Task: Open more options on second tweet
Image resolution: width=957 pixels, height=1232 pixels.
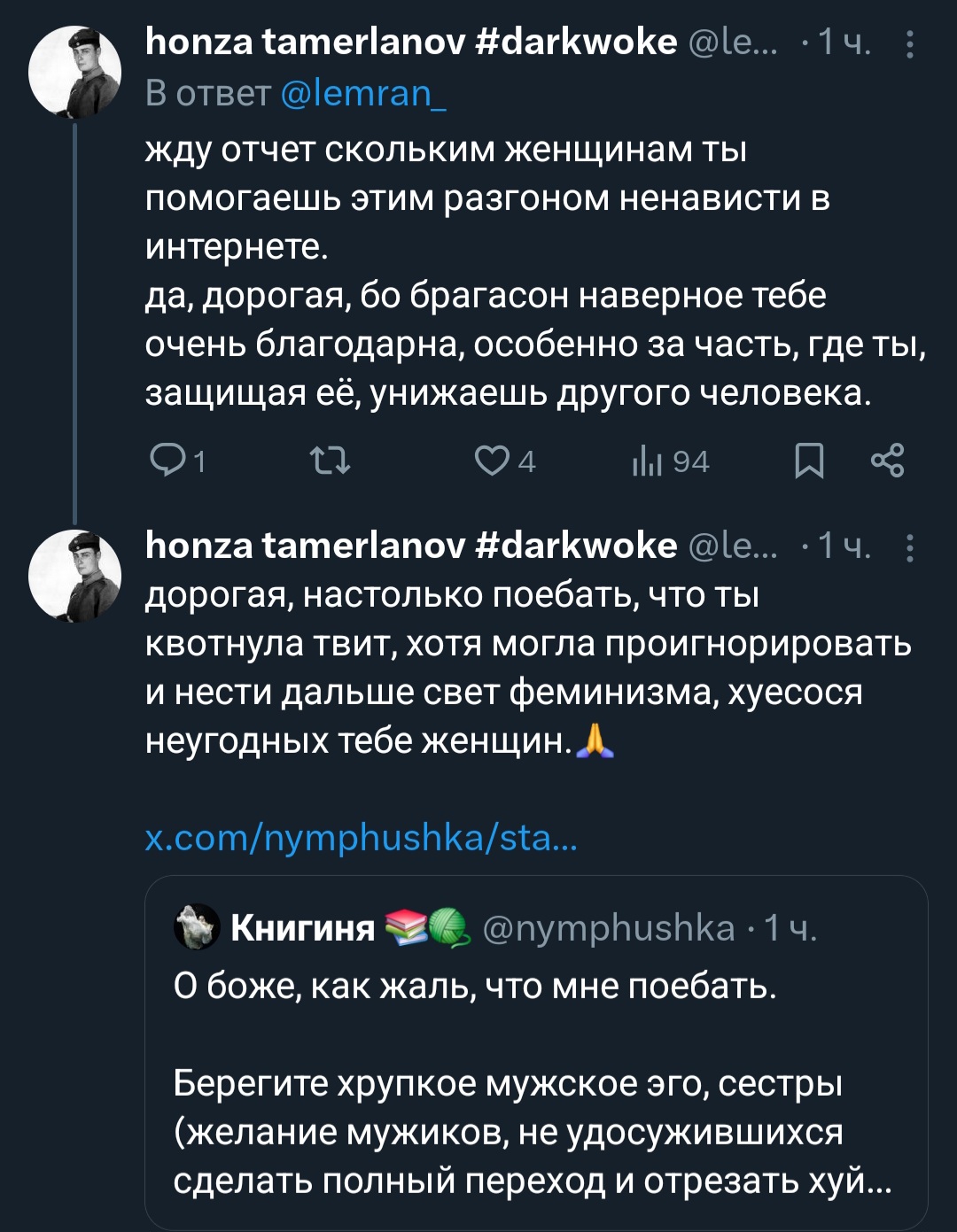Action: click(x=910, y=548)
